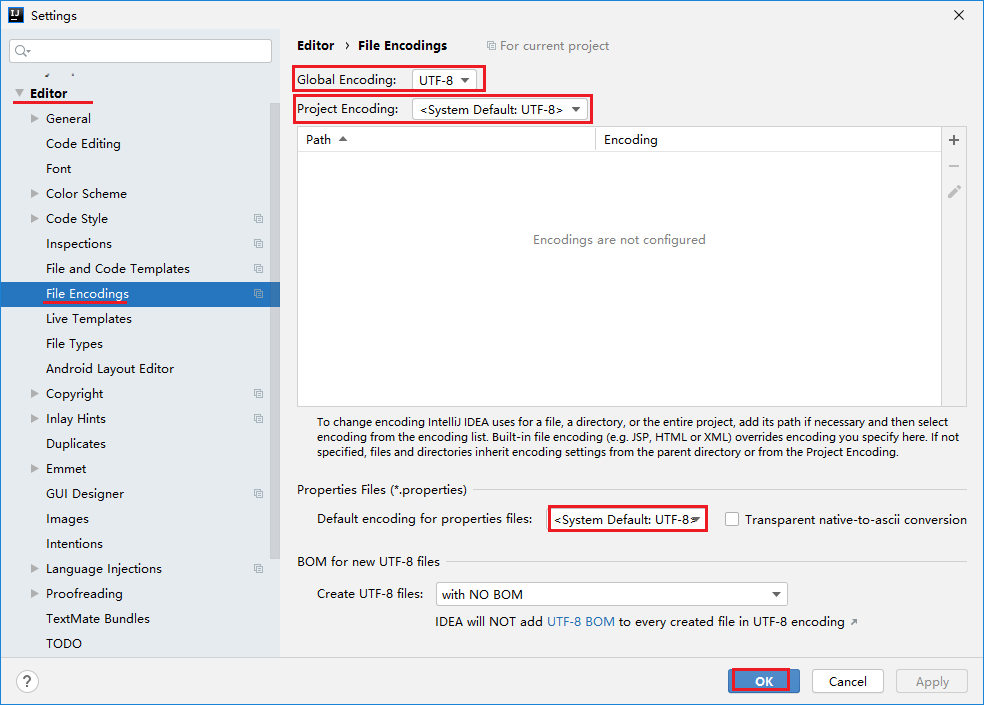
Task: Click project-level icon beside File and Code Templates
Action: pyautogui.click(x=259, y=269)
